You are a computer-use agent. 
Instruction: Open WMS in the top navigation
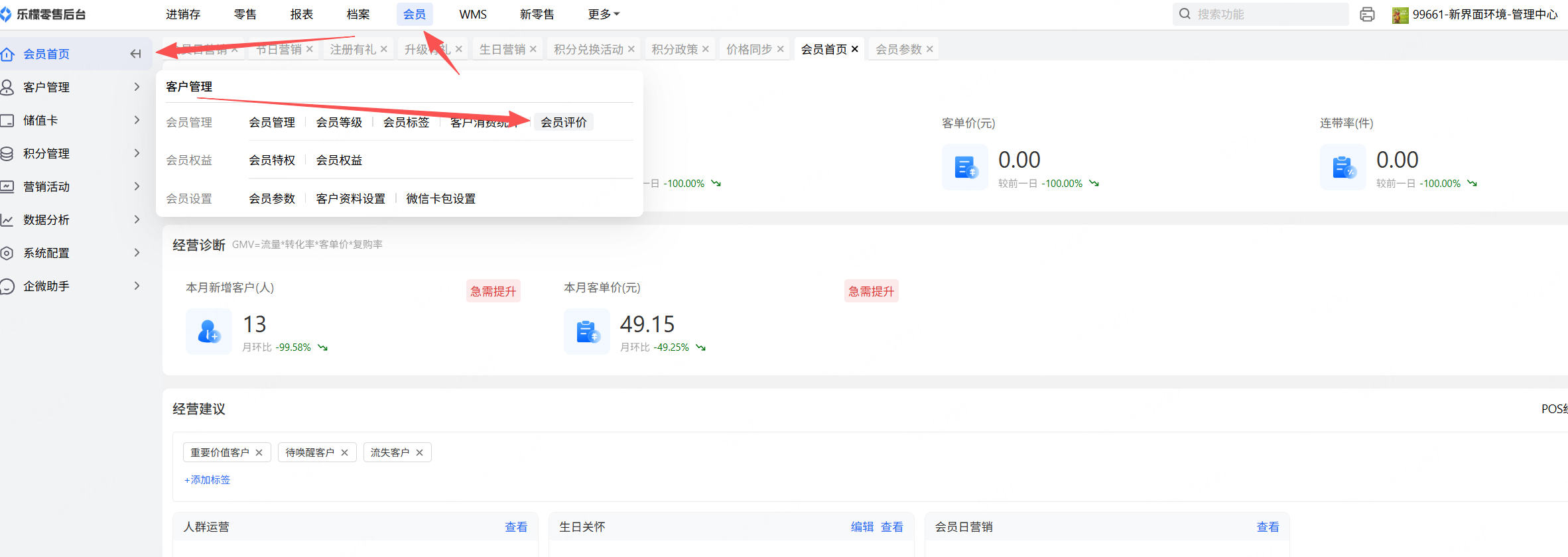(x=473, y=14)
